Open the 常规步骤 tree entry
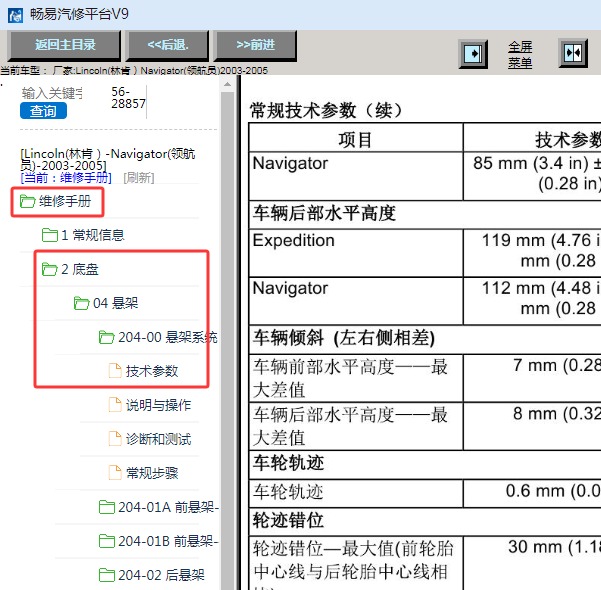The image size is (601, 590). [152, 473]
